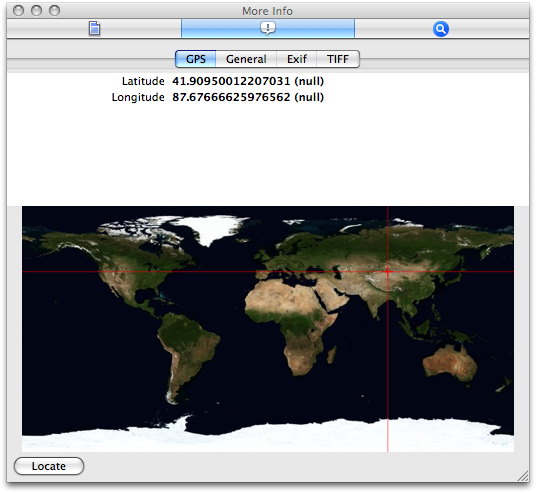Zoom the More Info window

coord(54,11)
